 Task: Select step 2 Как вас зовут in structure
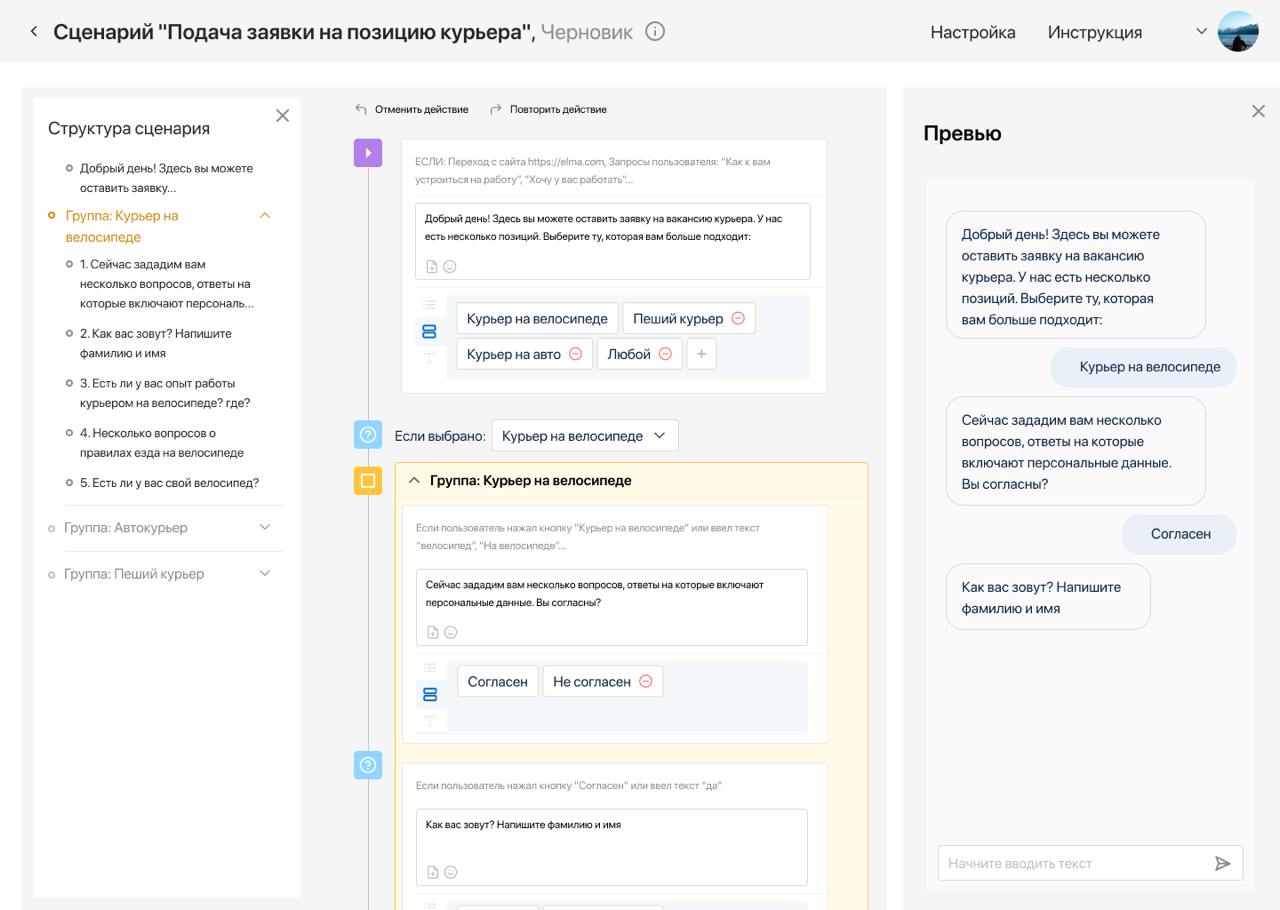(x=155, y=343)
